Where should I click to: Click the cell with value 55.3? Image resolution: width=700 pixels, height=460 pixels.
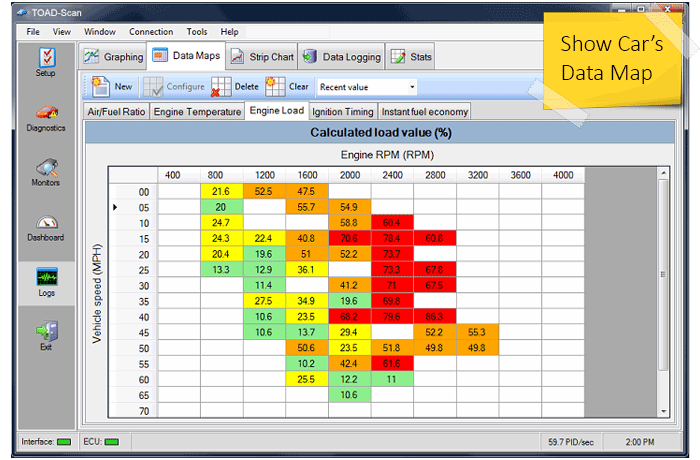[x=477, y=332]
